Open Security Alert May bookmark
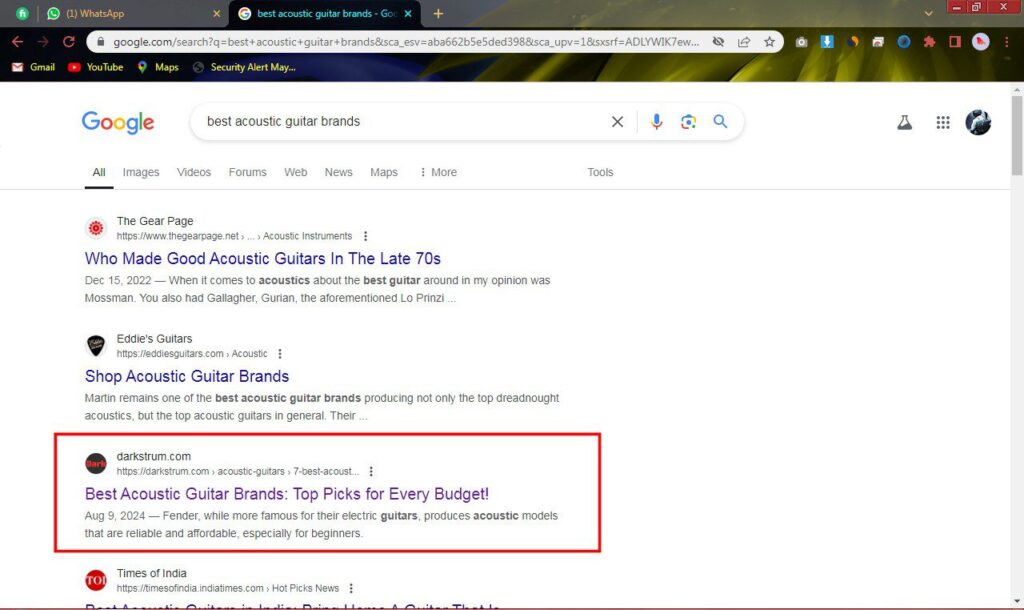This screenshot has height=610, width=1024. [244, 67]
